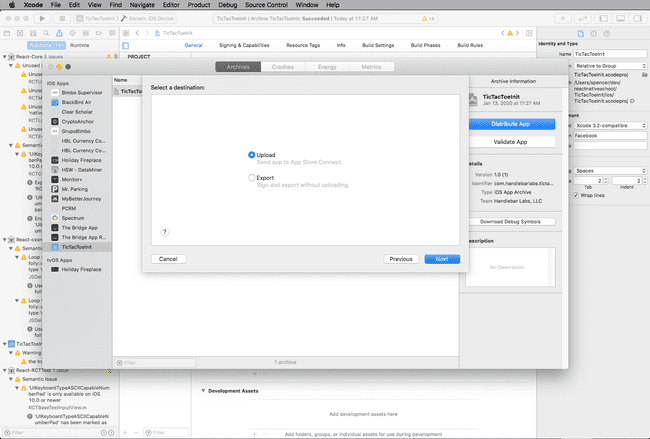
Task: Select the Export radio button
Action: coord(251,177)
